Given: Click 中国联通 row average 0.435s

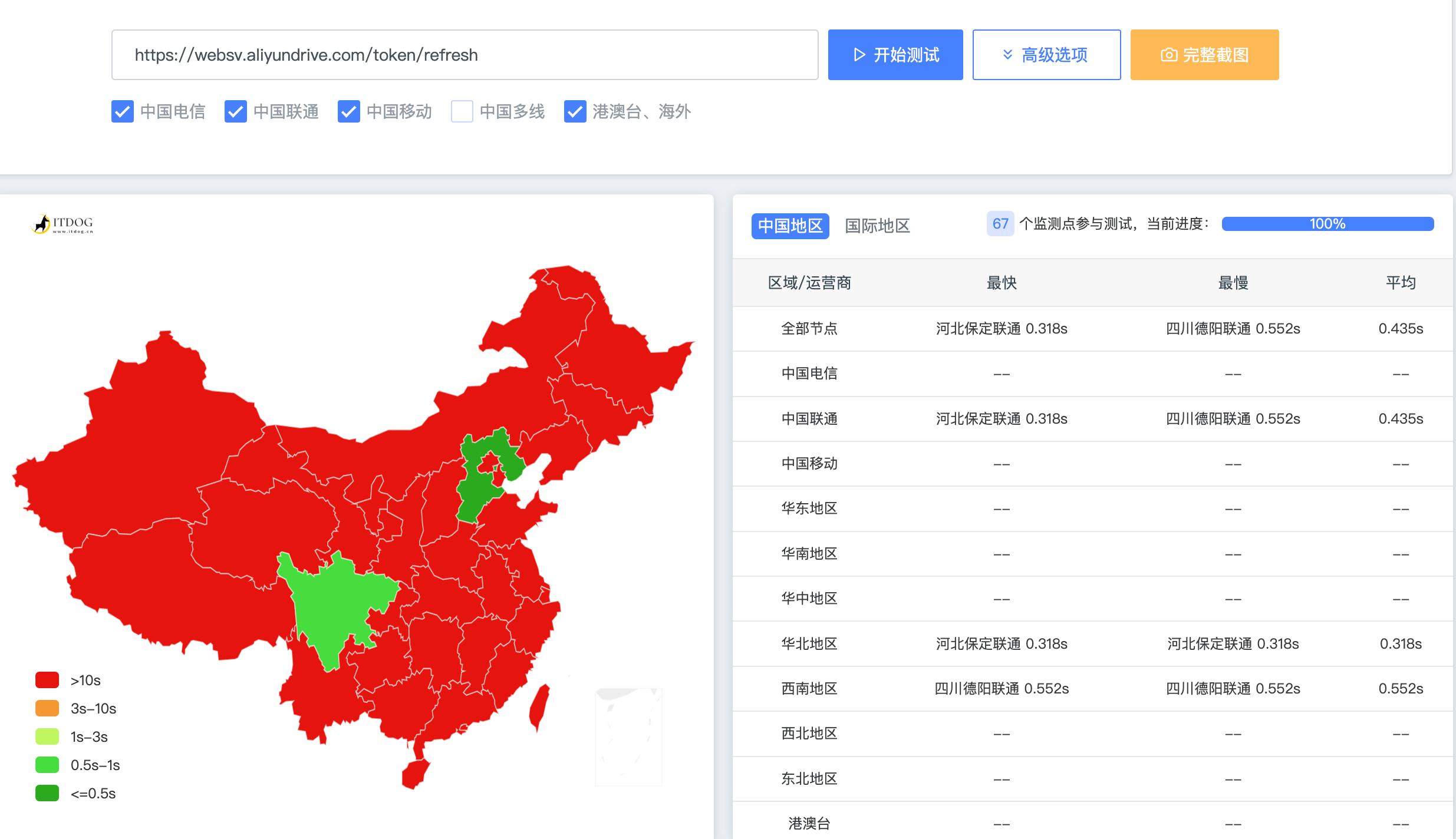Looking at the screenshot, I should point(1401,418).
